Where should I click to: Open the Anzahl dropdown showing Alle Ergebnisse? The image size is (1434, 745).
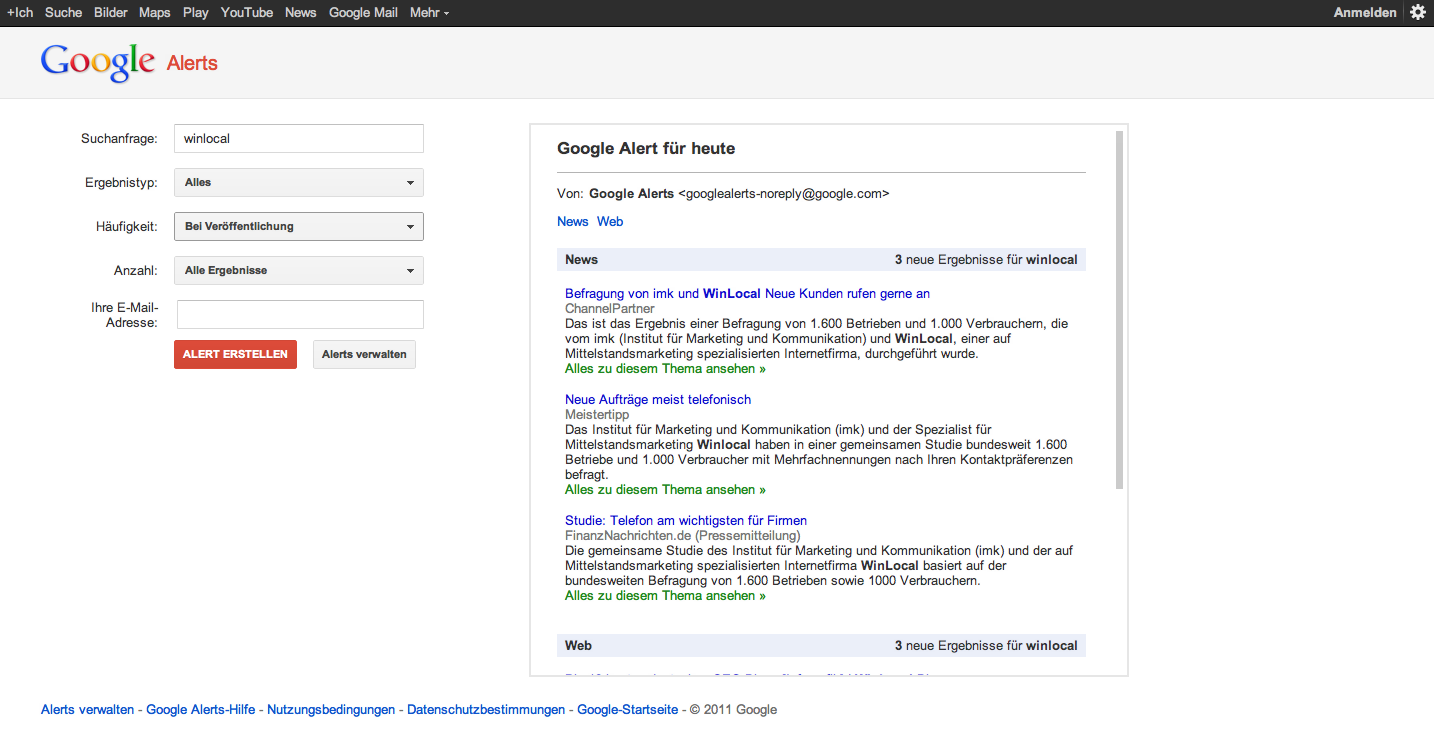pos(299,271)
